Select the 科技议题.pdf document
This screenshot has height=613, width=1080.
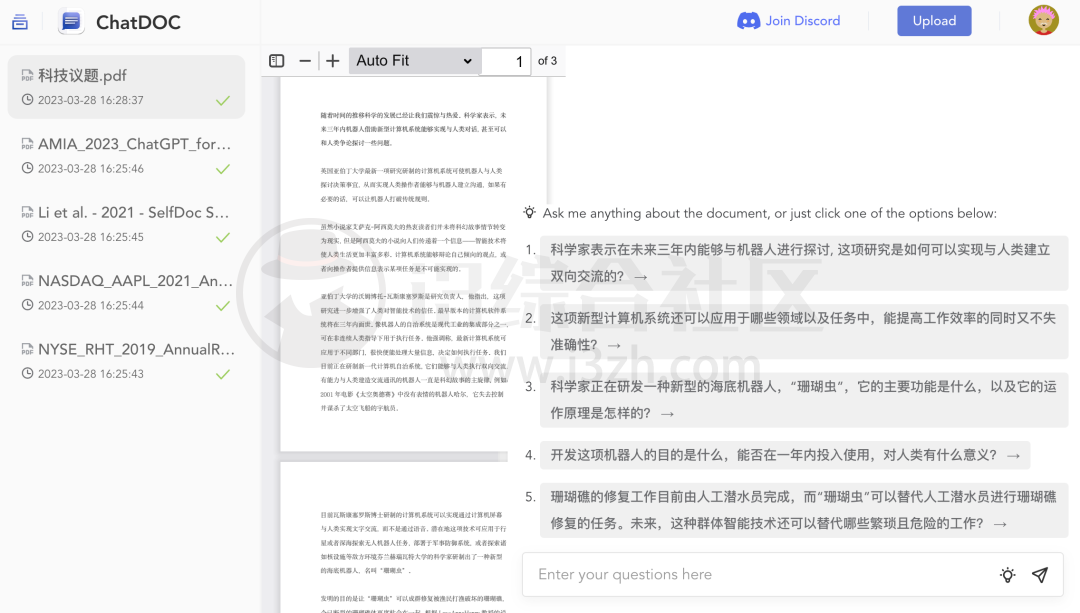click(x=126, y=87)
